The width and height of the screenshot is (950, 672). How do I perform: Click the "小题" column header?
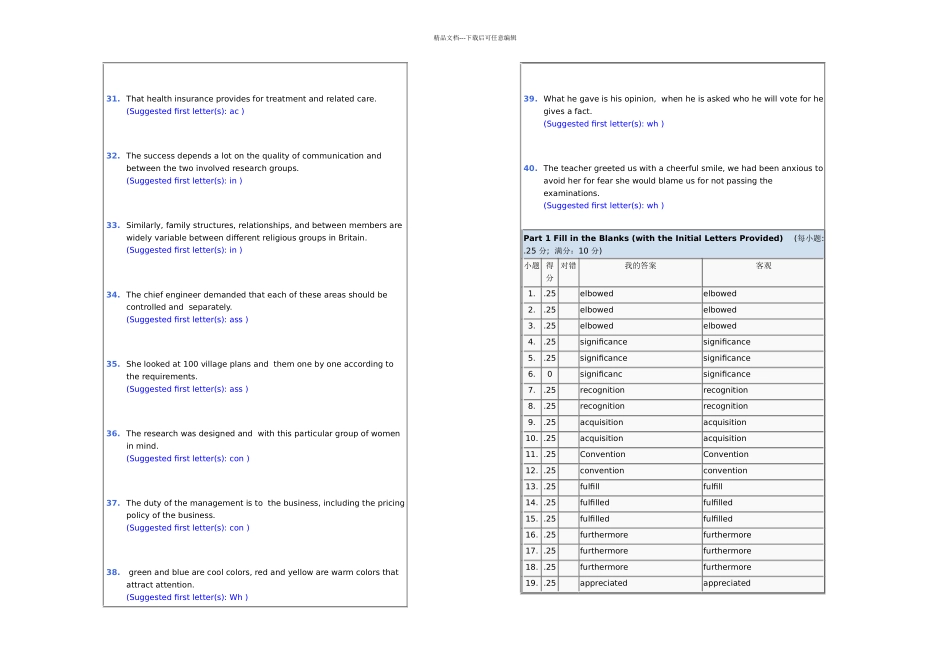pos(531,266)
